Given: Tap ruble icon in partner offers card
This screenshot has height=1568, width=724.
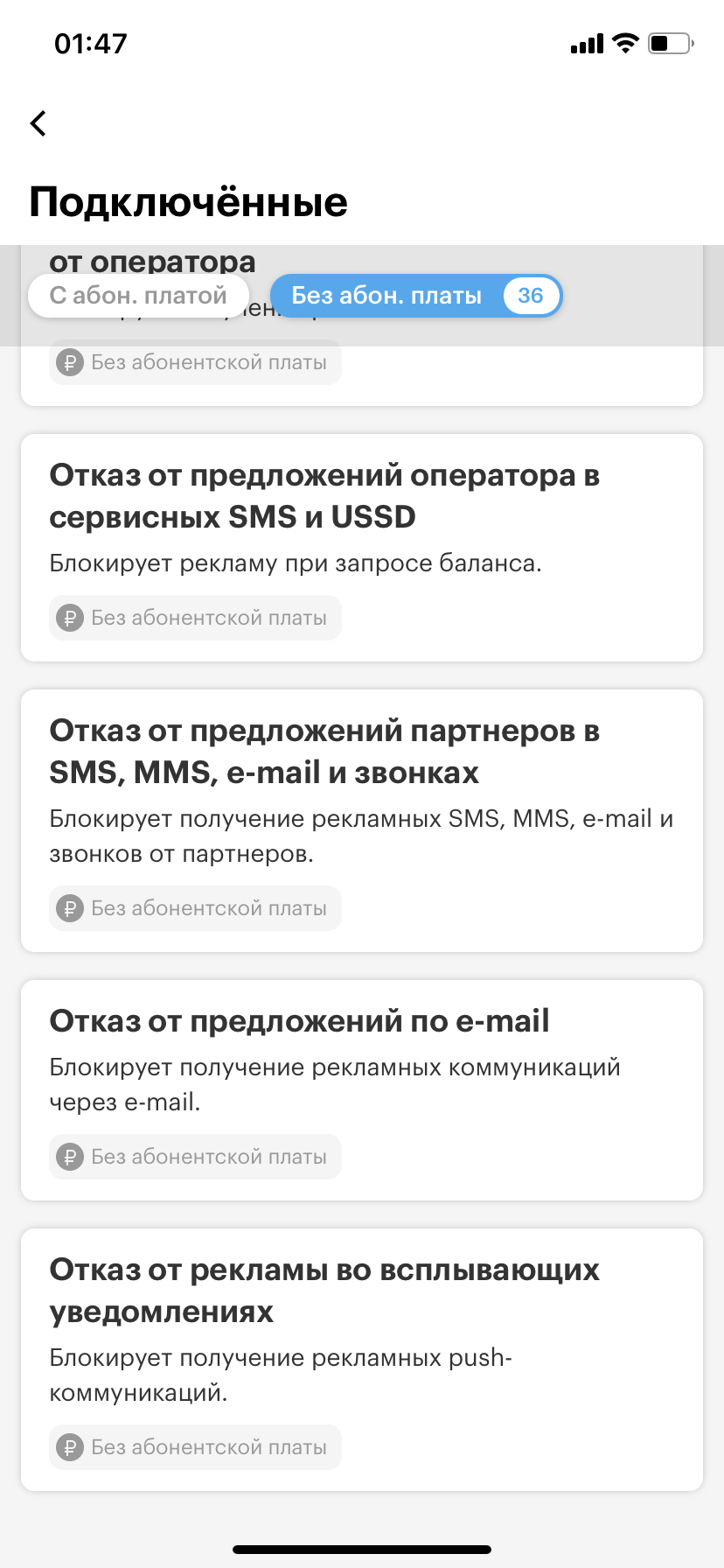Looking at the screenshot, I should pos(70,908).
